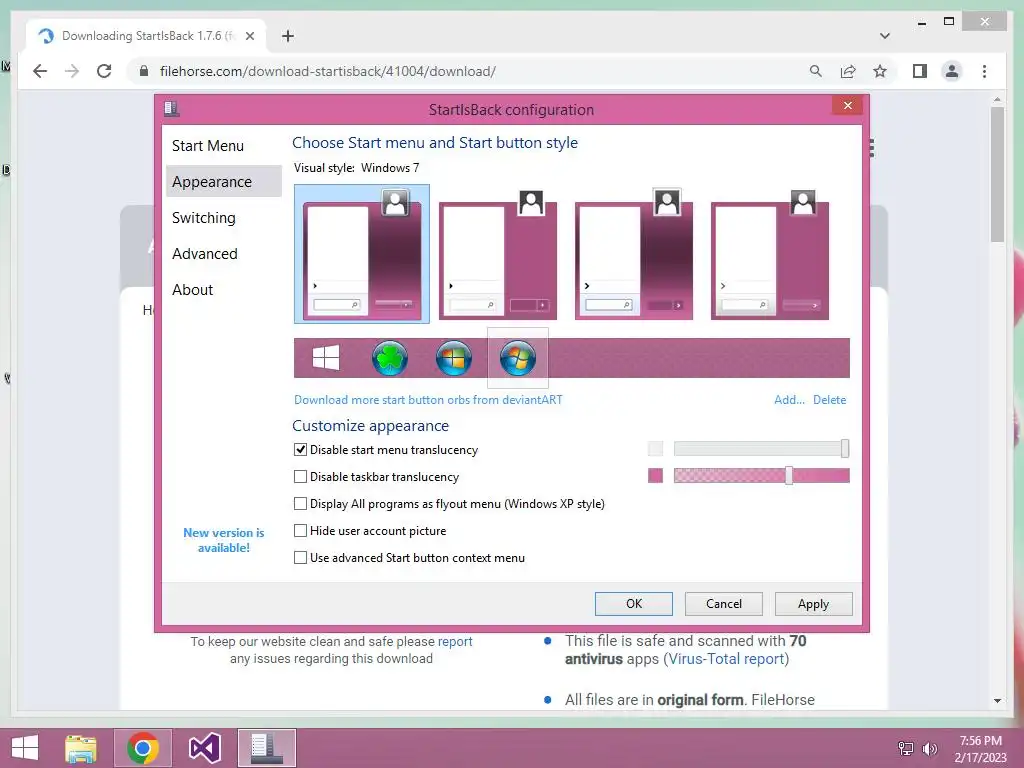The image size is (1024, 768).
Task: Click the page scrollbar up arrow
Action: tap(997, 100)
